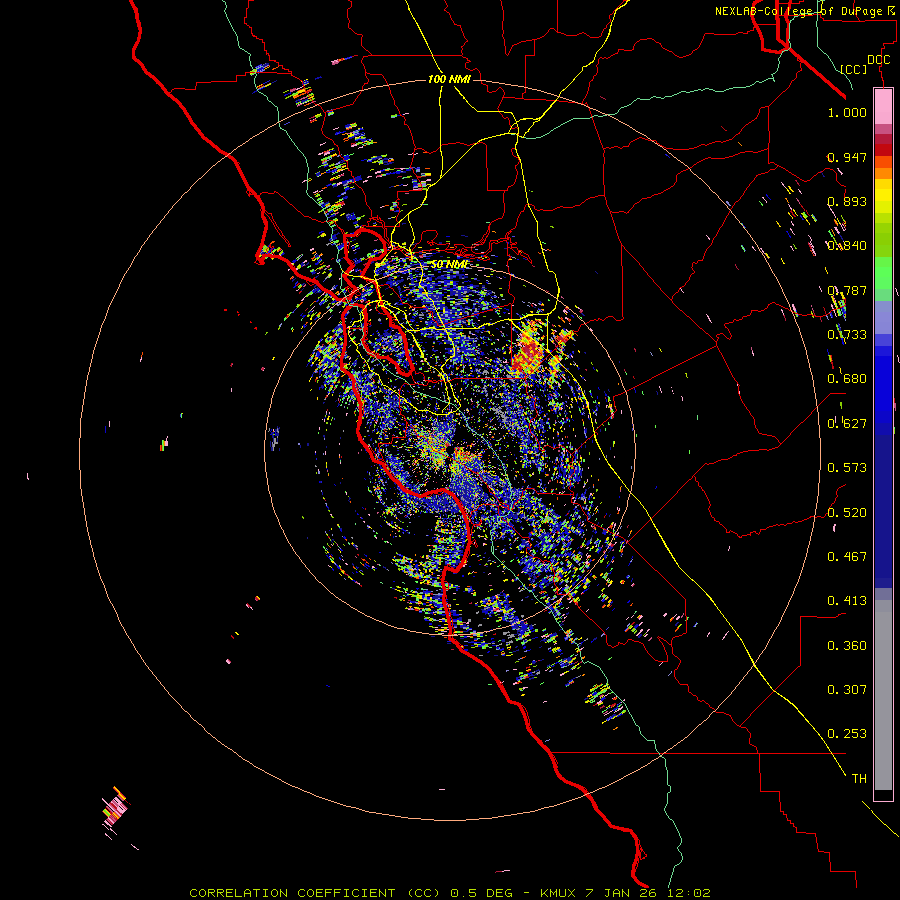Click the 0.253 scale value
The width and height of the screenshot is (900, 900).
point(847,734)
